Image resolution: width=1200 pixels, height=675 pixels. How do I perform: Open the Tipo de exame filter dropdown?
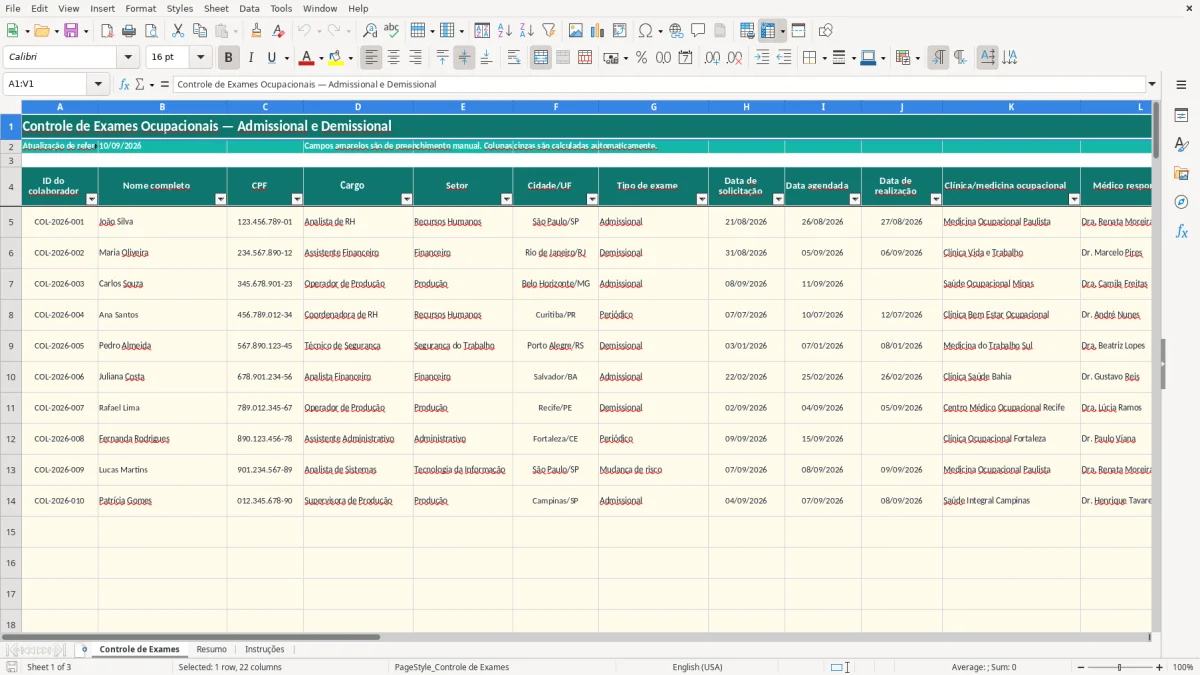point(701,199)
